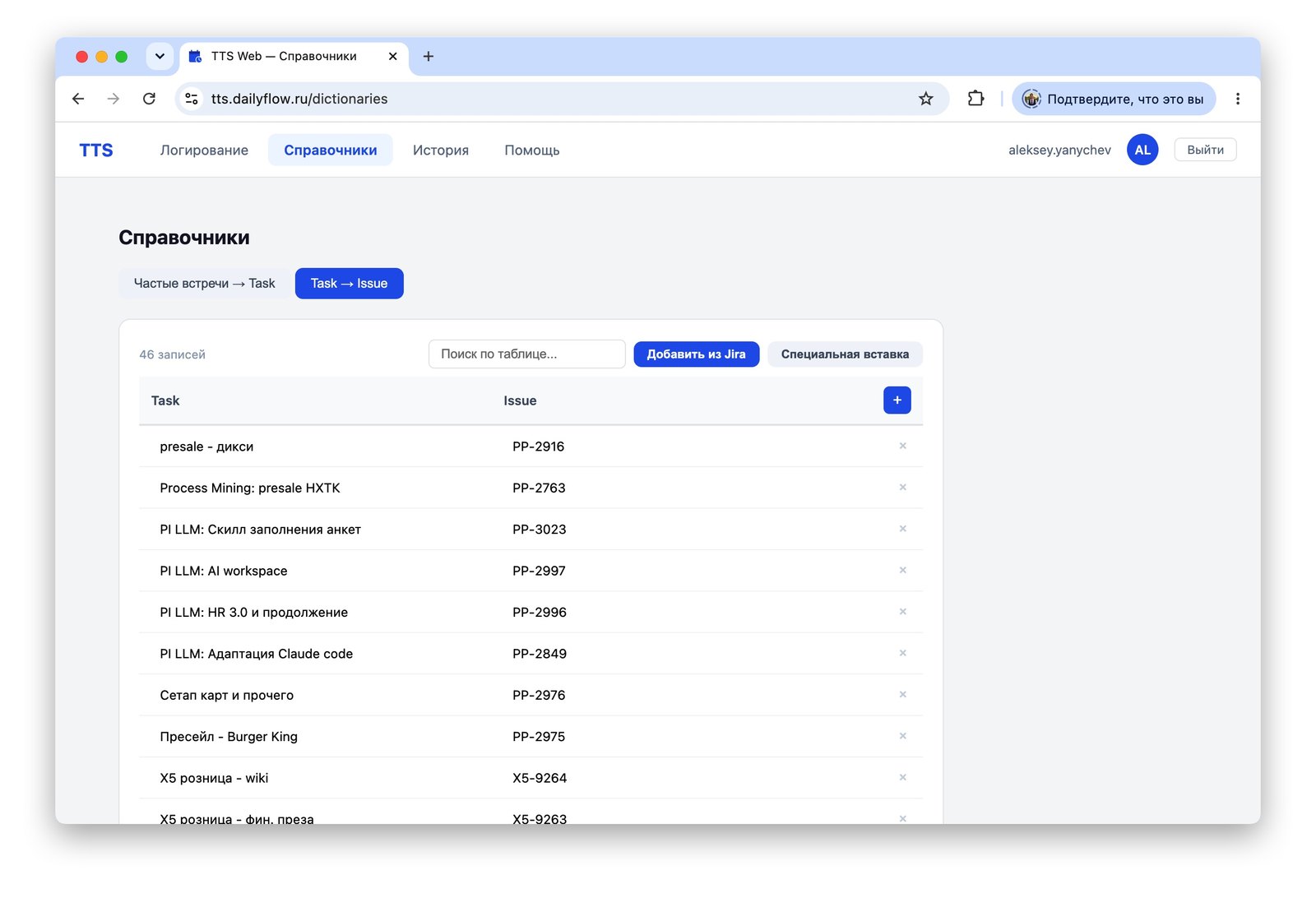Click the Выйти logout button
The width and height of the screenshot is (1316, 898).
(1205, 150)
